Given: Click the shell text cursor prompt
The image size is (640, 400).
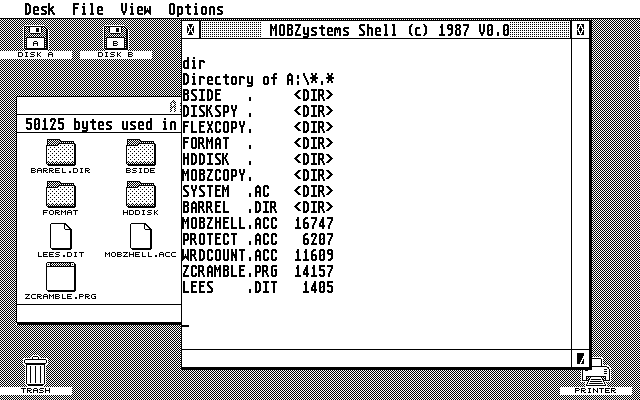Looking at the screenshot, I should coord(186,326).
